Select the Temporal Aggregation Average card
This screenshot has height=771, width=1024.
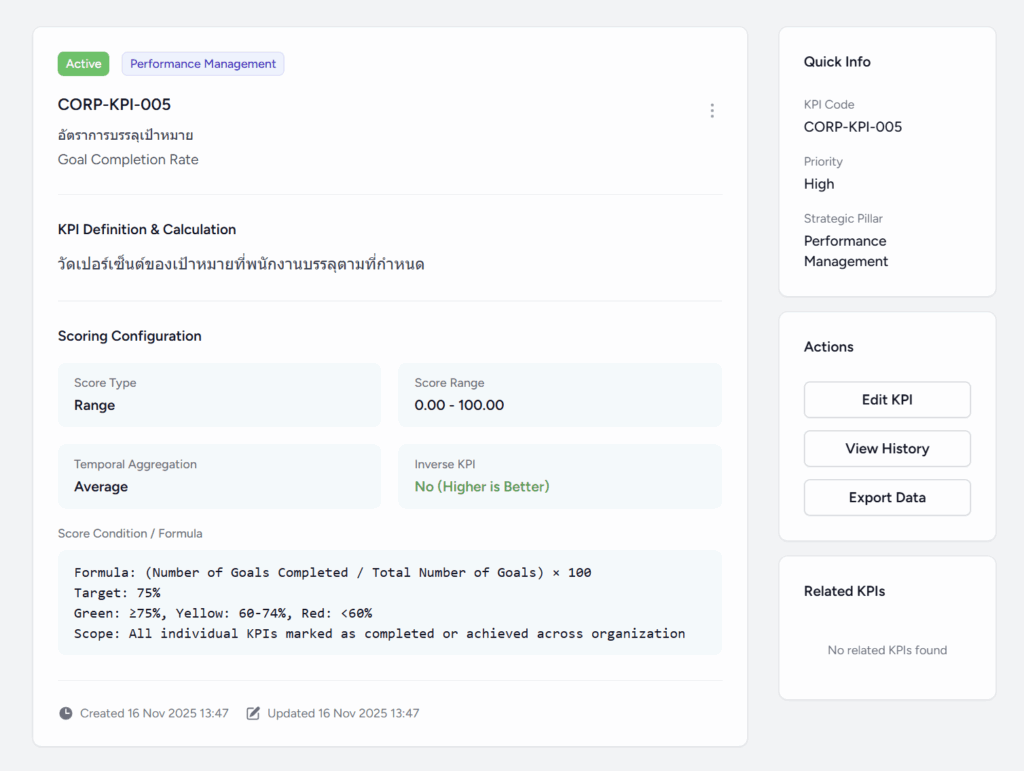[219, 476]
